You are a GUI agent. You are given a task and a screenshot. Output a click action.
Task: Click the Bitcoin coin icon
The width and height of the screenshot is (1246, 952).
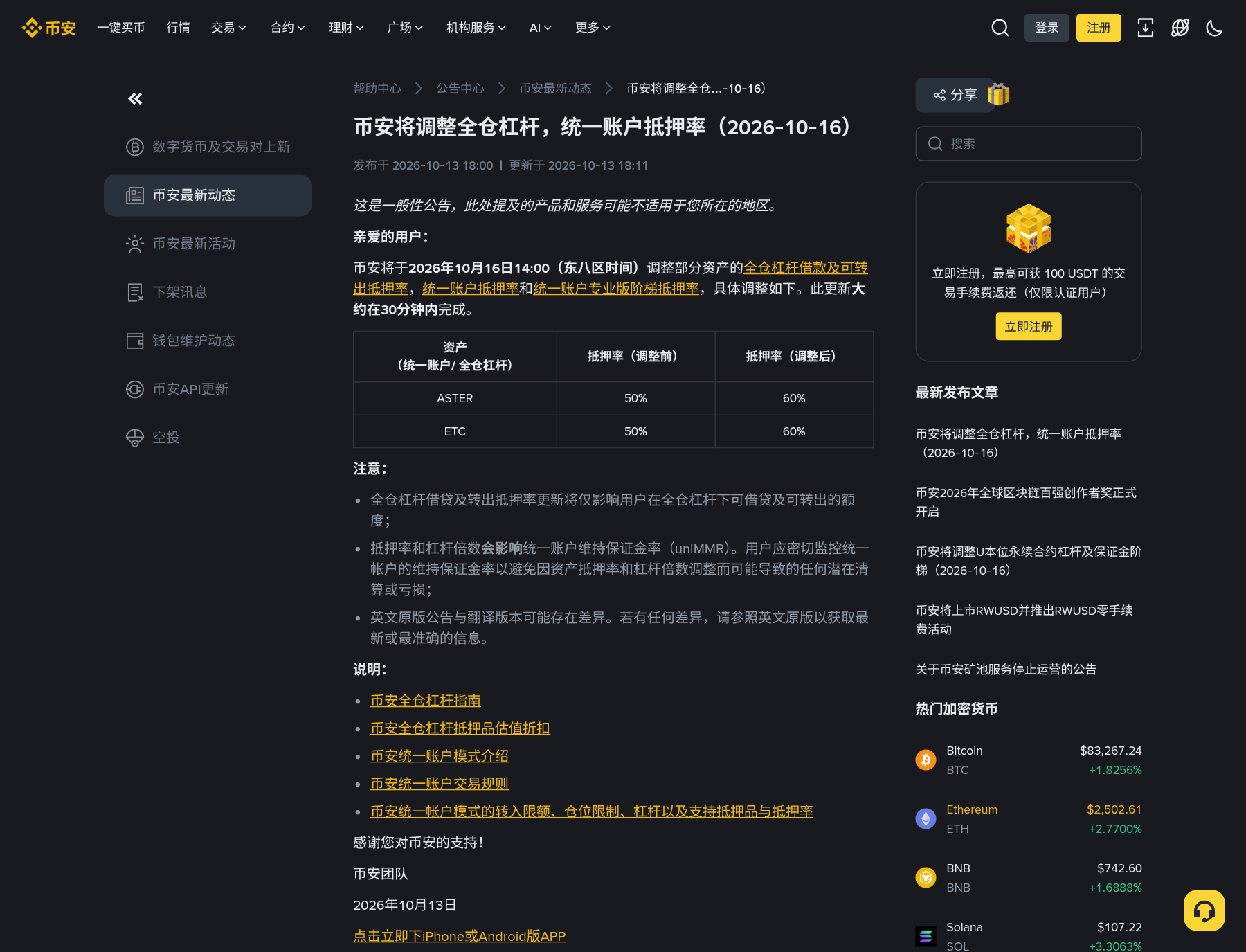coord(926,760)
